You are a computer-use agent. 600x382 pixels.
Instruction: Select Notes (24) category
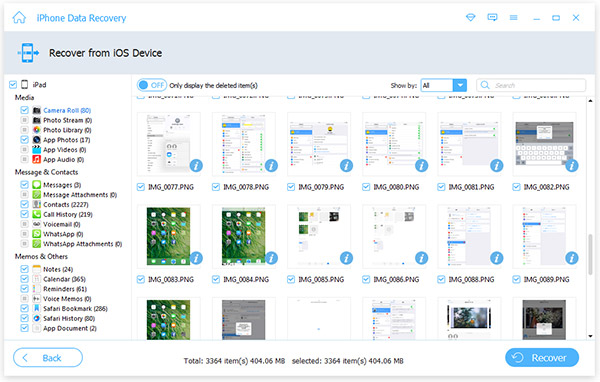tap(58, 269)
